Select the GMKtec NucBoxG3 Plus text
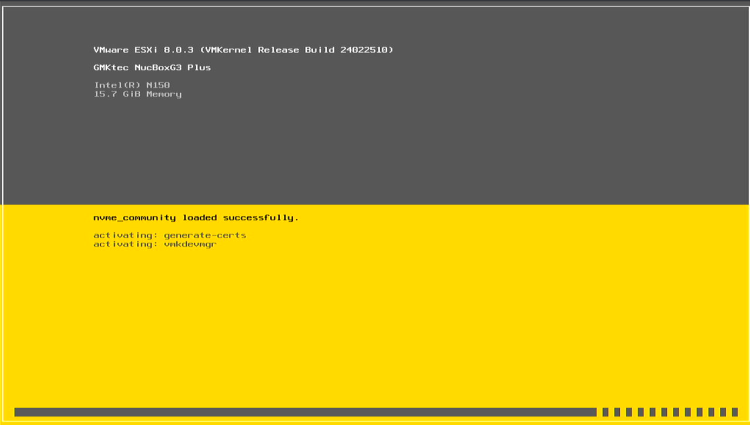 click(x=152, y=67)
